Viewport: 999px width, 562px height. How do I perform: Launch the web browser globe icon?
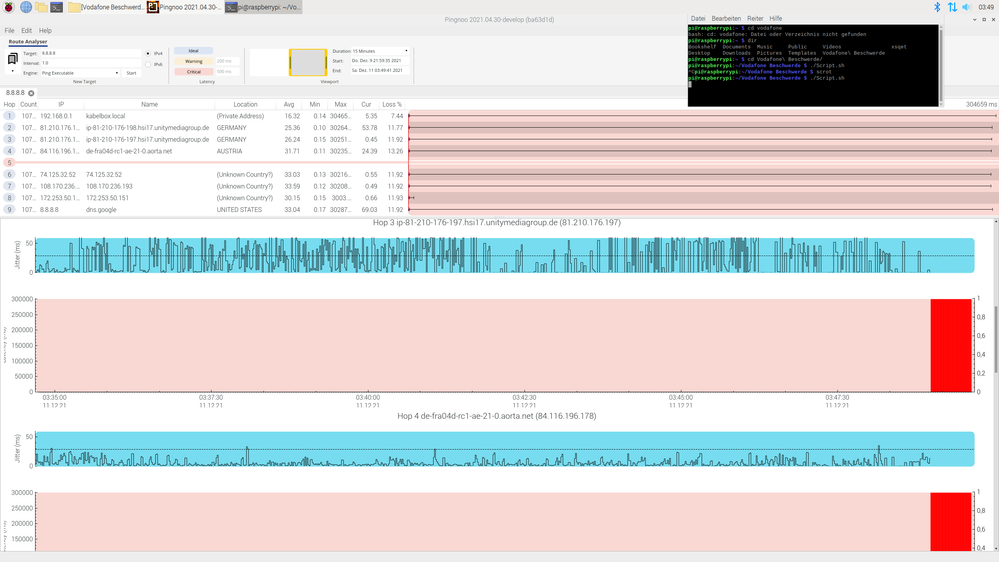click(25, 7)
